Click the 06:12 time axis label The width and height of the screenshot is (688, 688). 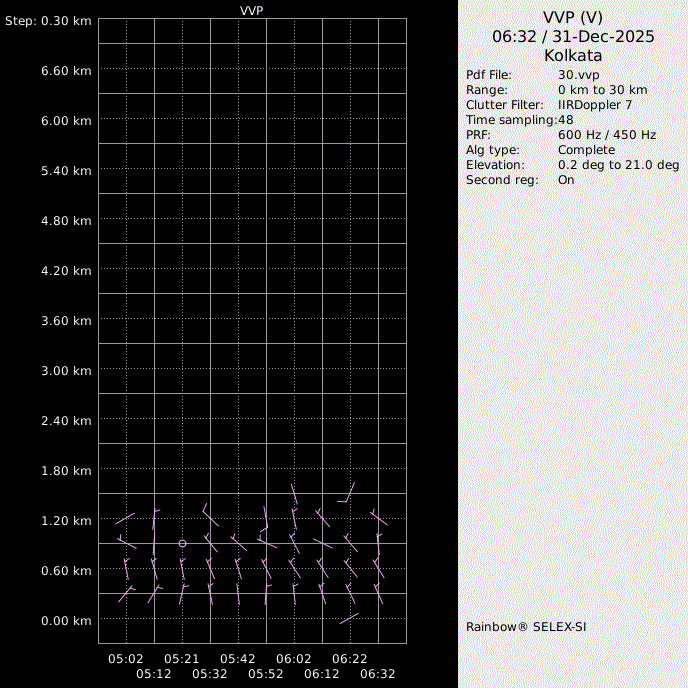pyautogui.click(x=322, y=674)
